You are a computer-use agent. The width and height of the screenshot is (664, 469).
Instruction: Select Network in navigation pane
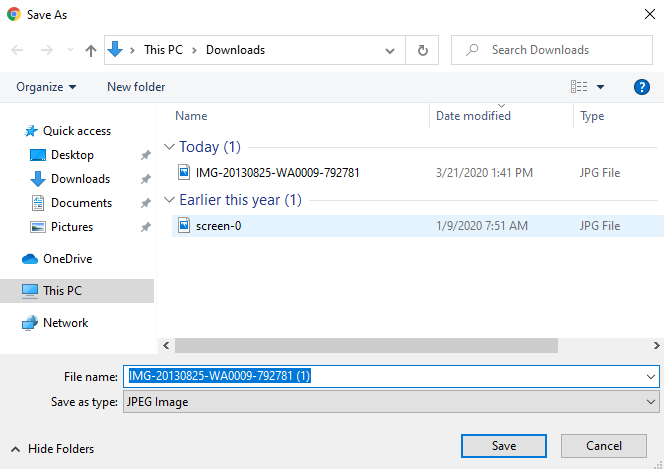(66, 323)
